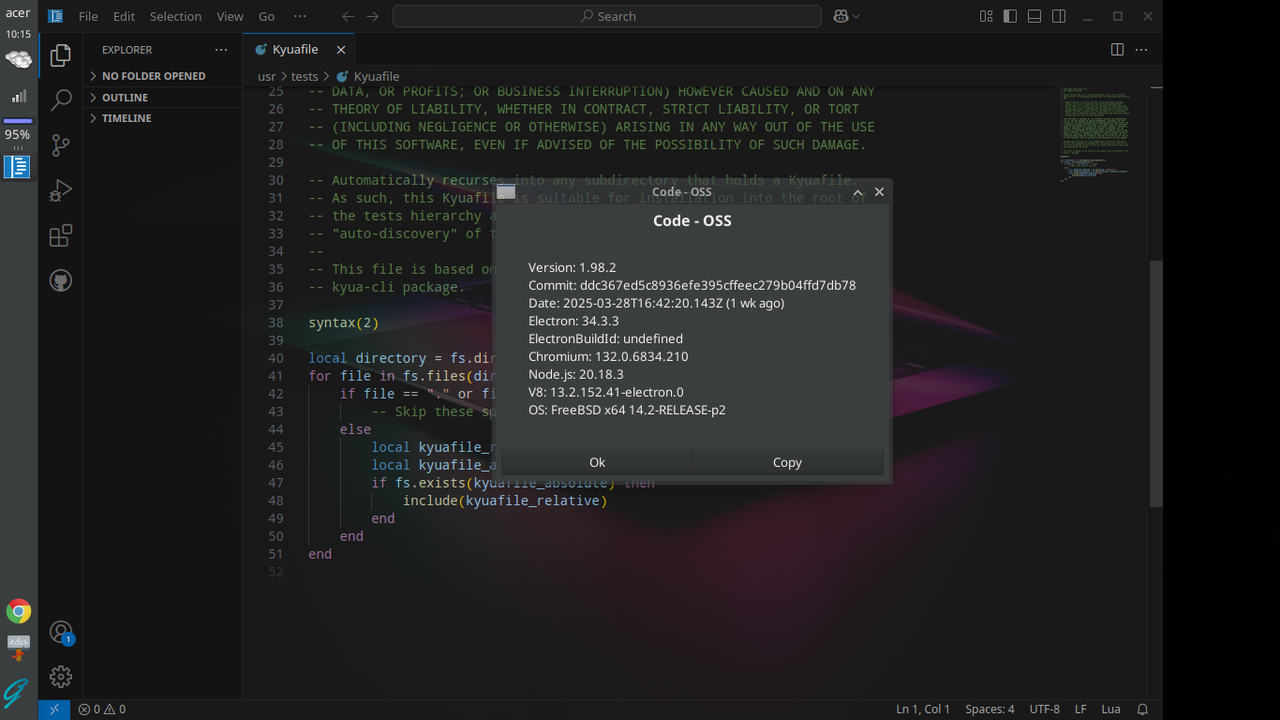Viewport: 1280px width, 720px height.
Task: Click the Kyuafile breadcrumb segment
Action: click(x=368, y=76)
